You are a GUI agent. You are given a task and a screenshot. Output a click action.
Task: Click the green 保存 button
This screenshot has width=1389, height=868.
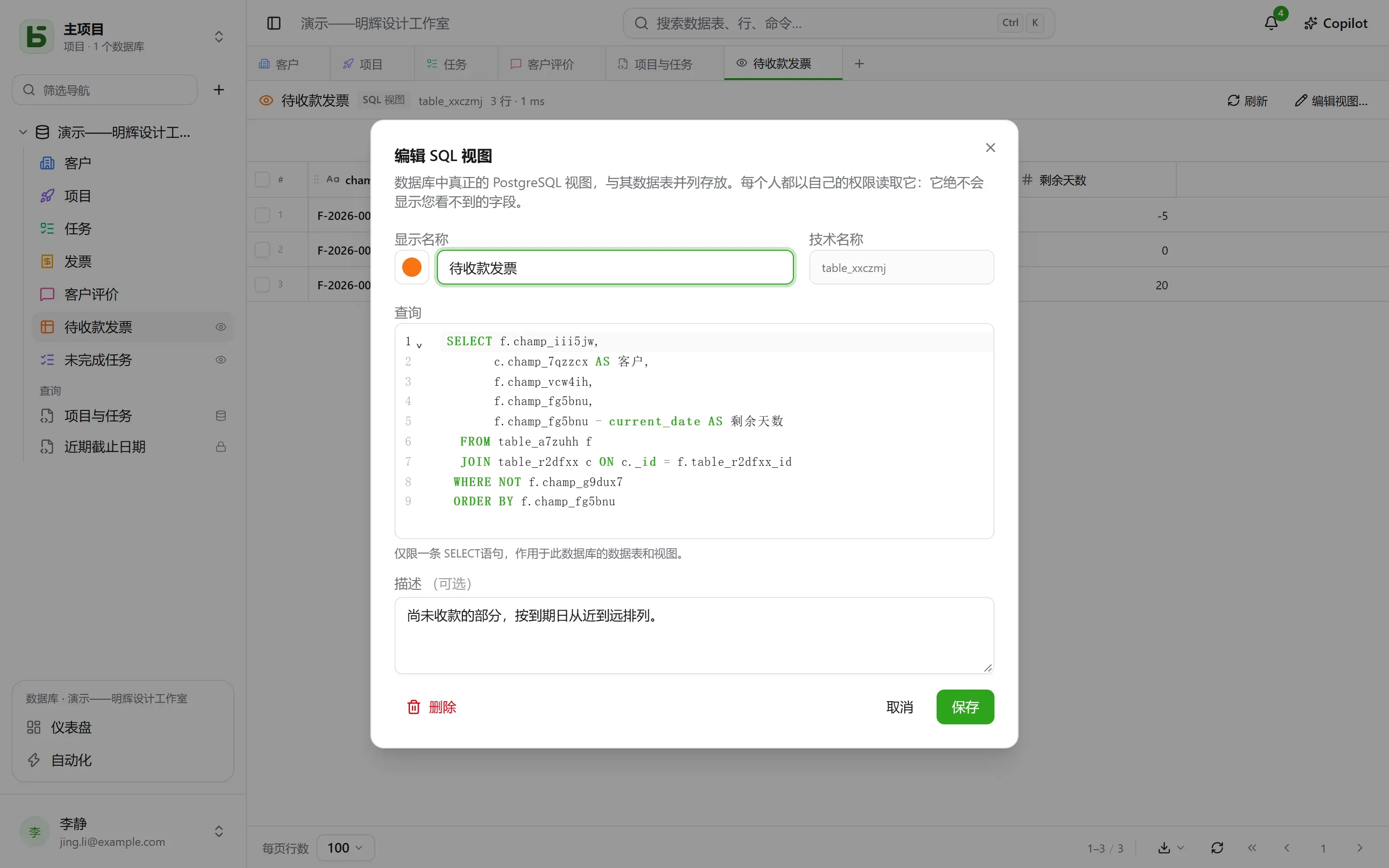click(x=965, y=706)
